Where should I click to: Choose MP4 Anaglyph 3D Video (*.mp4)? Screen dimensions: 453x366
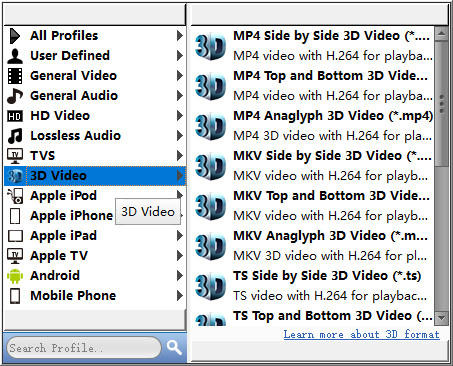pyautogui.click(x=313, y=126)
